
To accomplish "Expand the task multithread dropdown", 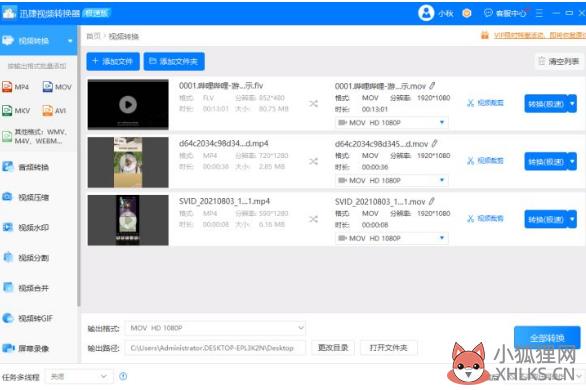I will (x=79, y=377).
